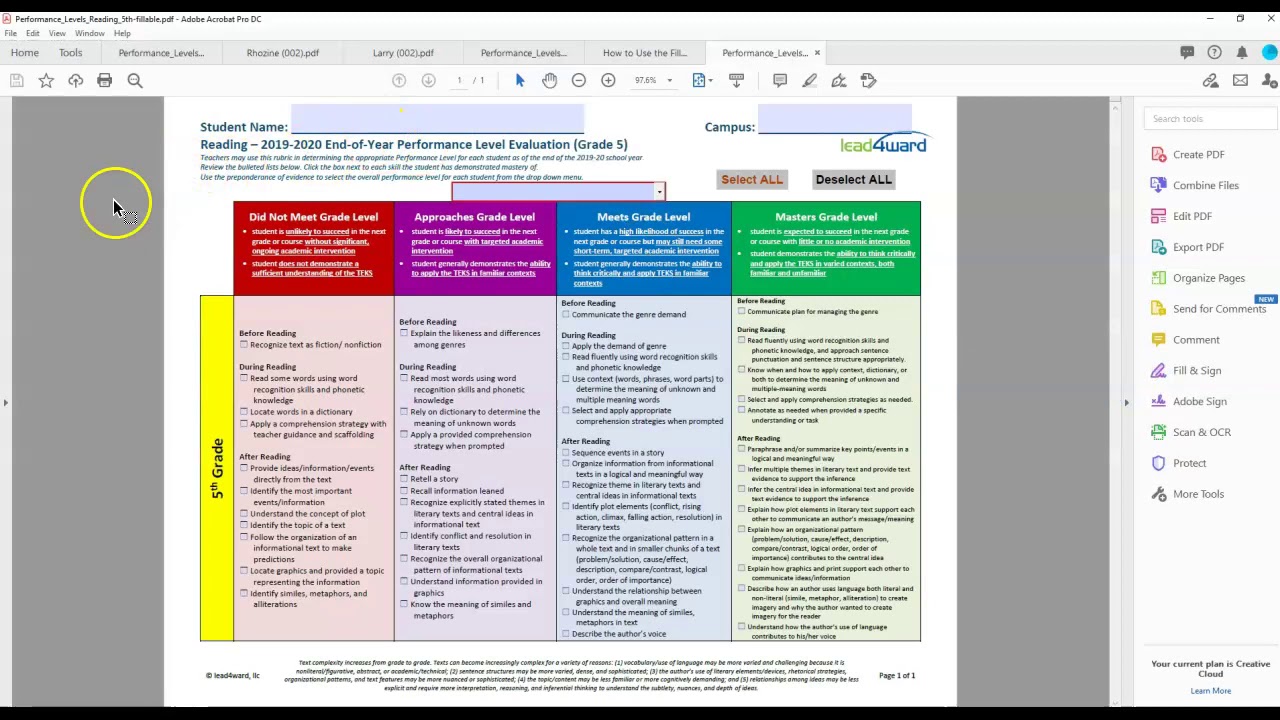
Task: Check 'Locate words in a dictionary' box
Action: click(243, 412)
